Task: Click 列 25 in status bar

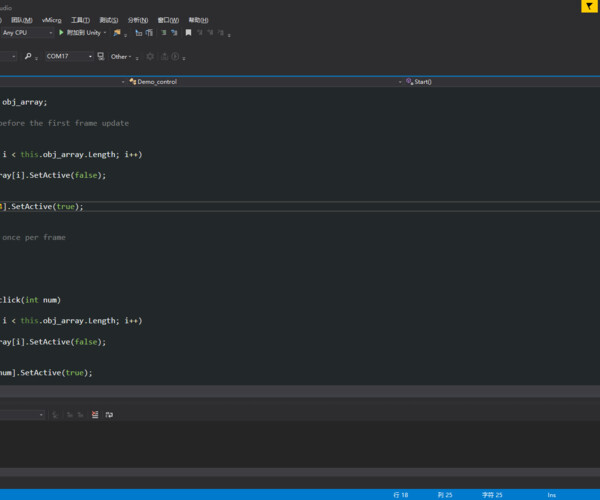Action: tap(445, 495)
